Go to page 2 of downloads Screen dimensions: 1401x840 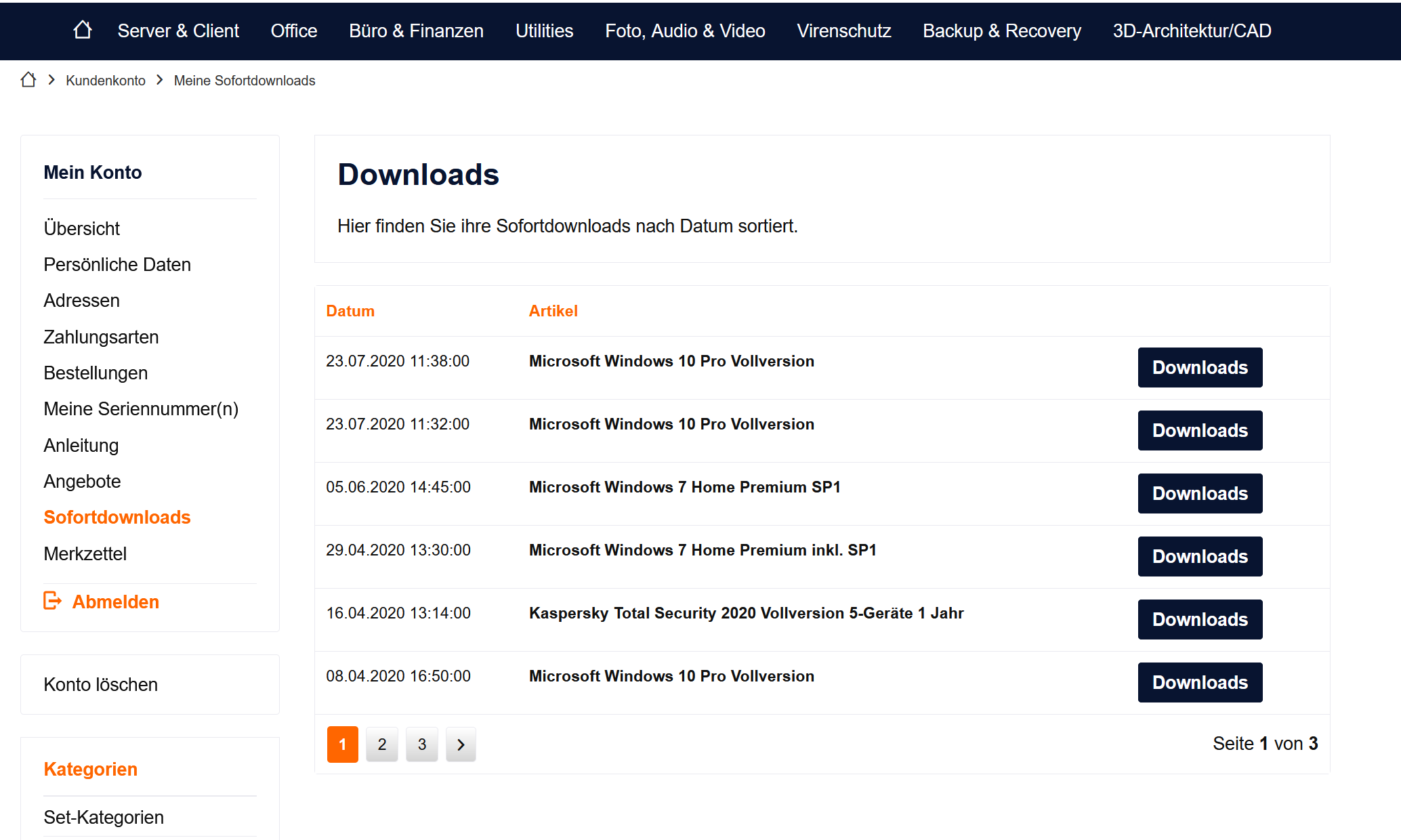click(382, 744)
